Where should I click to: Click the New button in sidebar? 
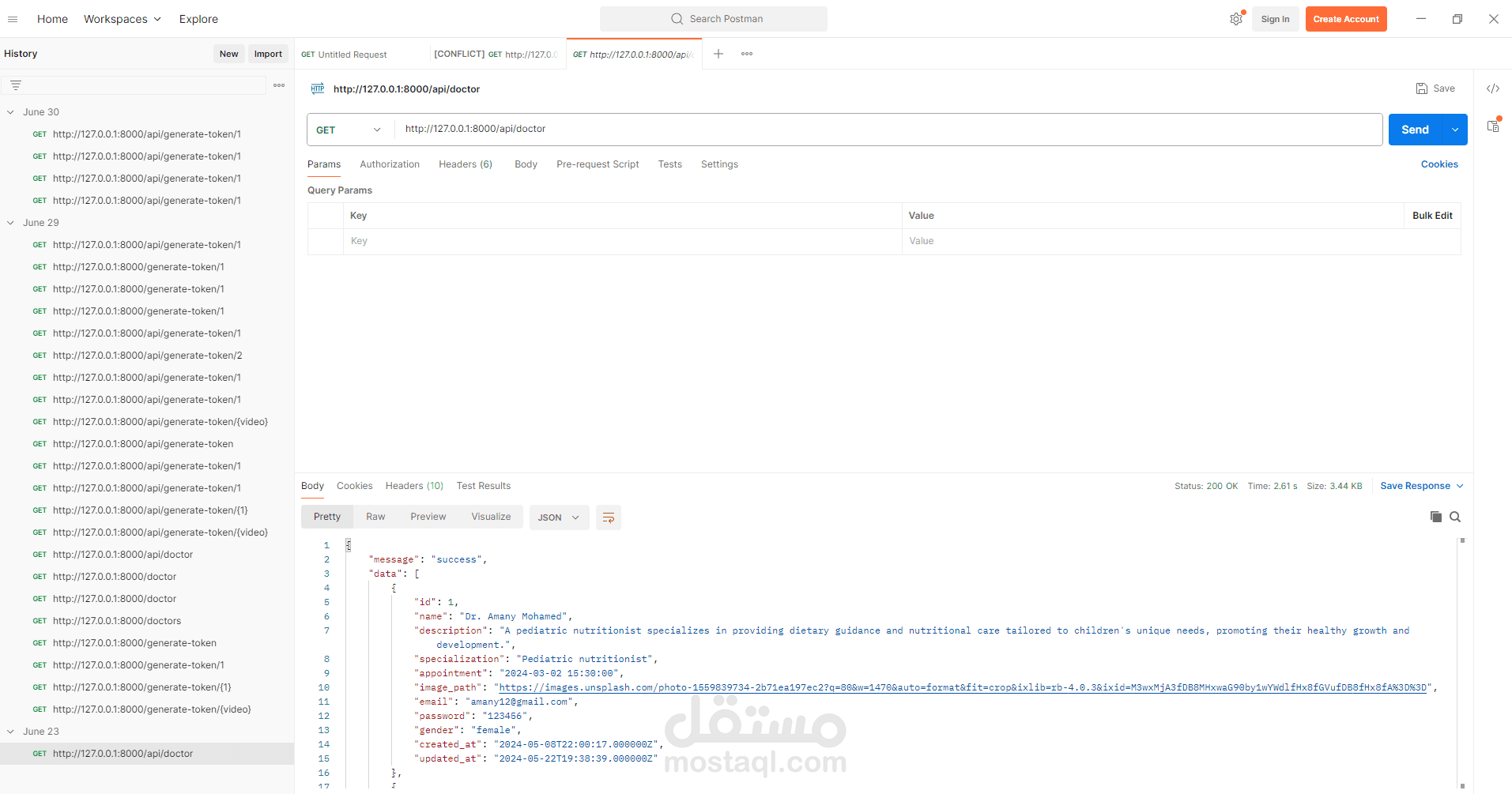[x=229, y=54]
